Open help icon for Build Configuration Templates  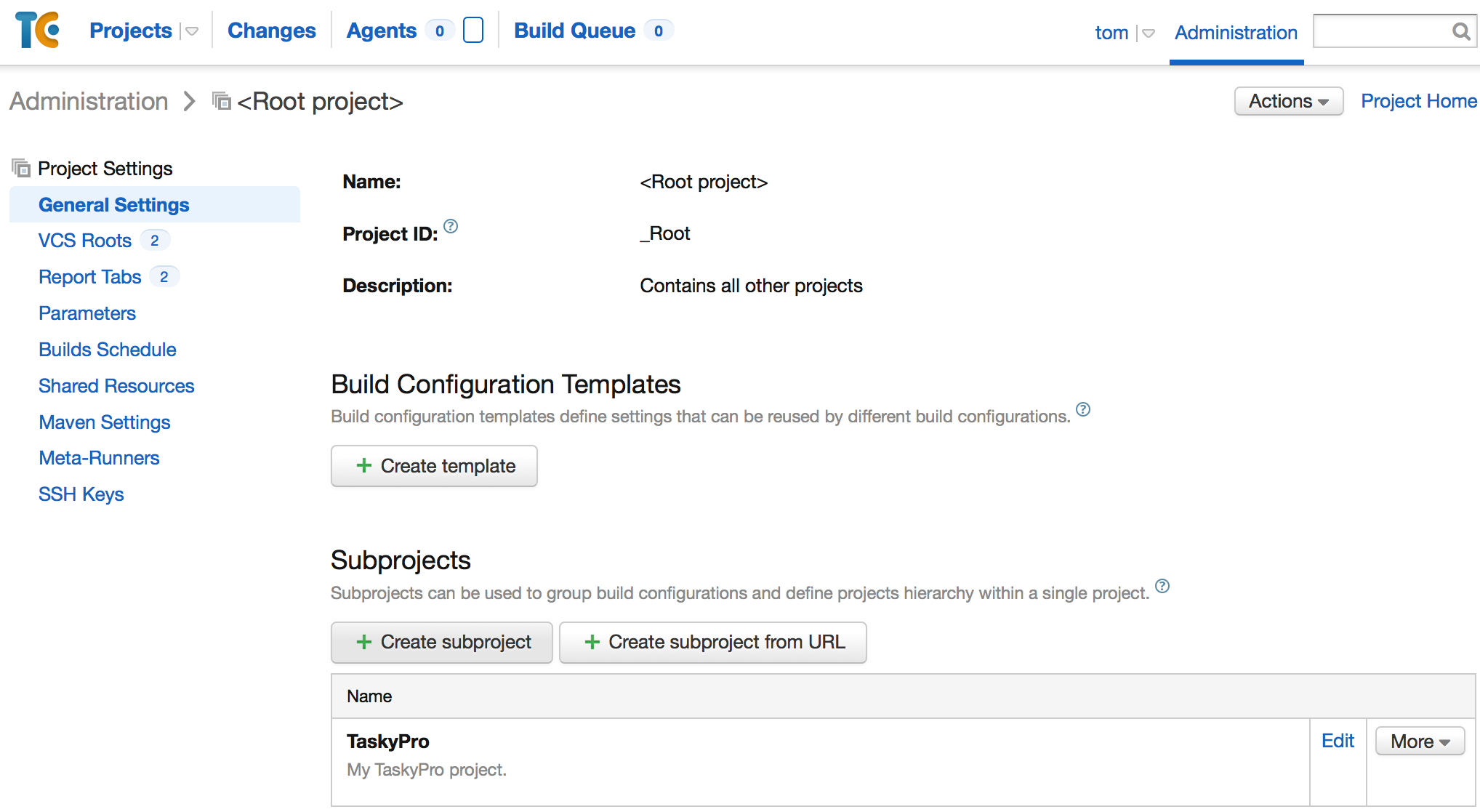click(1083, 409)
